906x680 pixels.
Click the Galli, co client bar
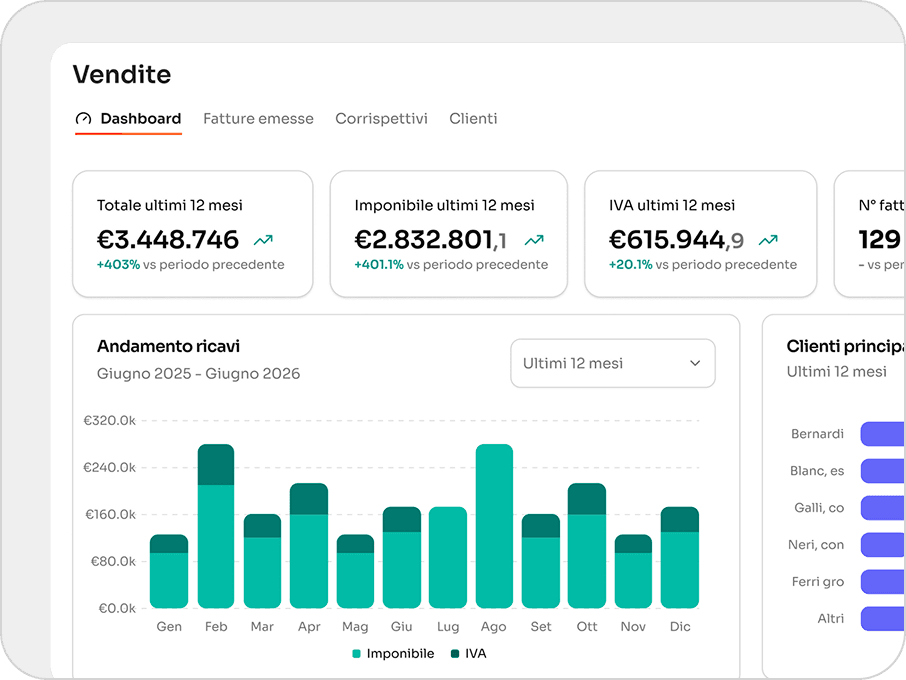(883, 508)
